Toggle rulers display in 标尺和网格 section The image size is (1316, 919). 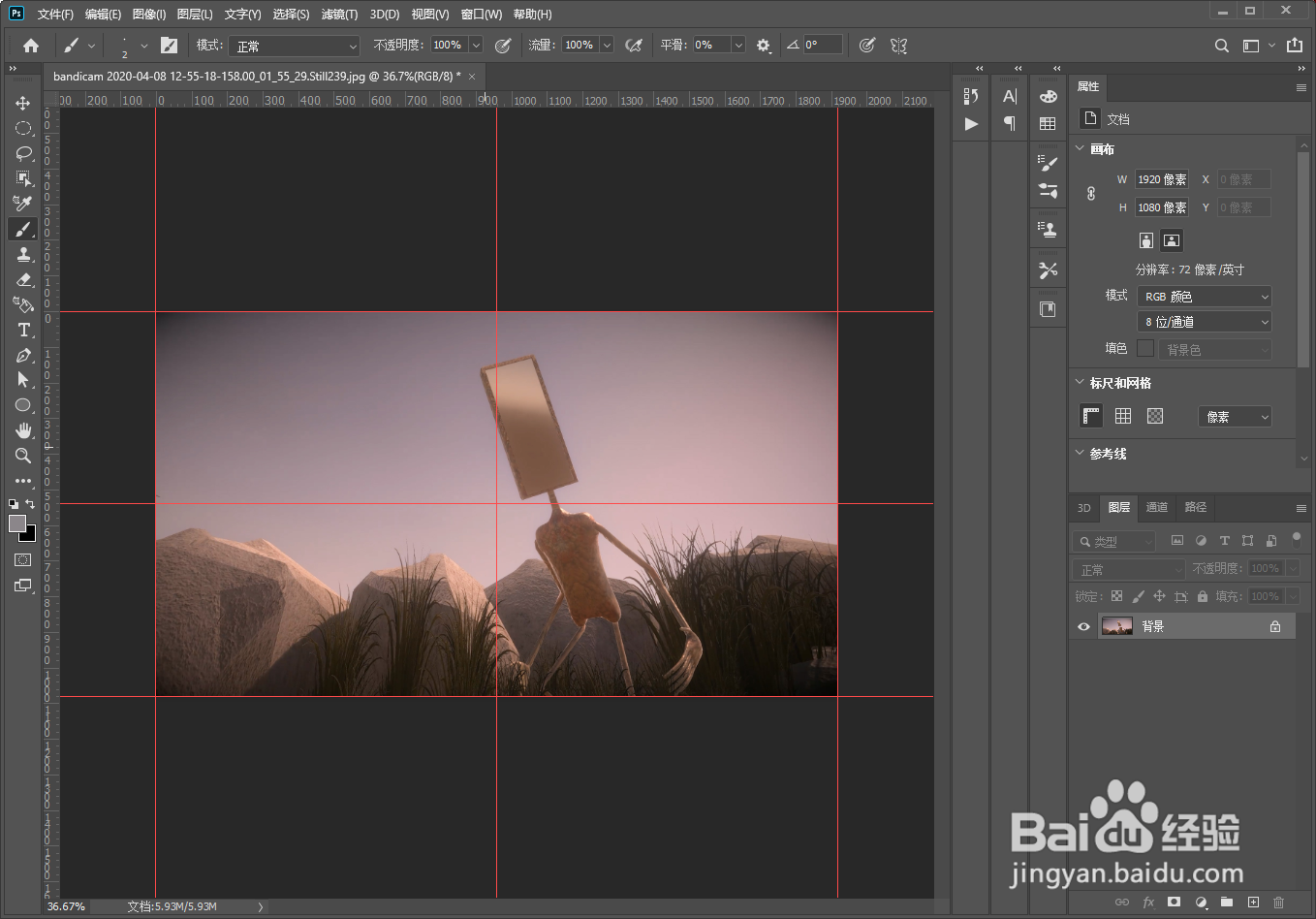click(1091, 416)
